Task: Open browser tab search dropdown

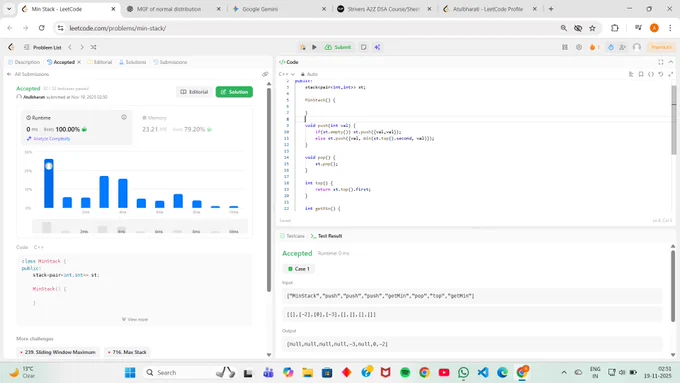Action: (9, 9)
